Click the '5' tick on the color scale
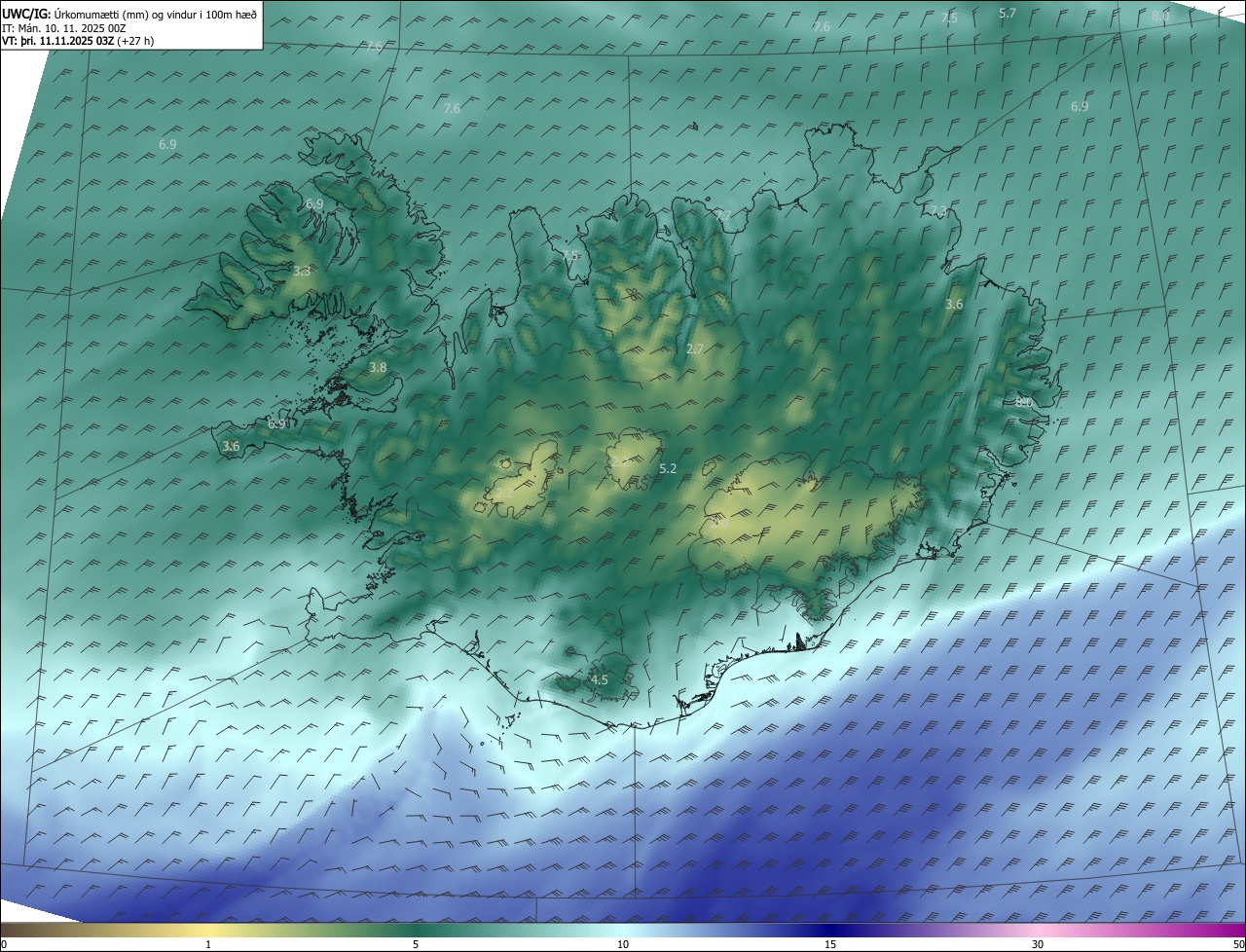The image size is (1246, 952). (416, 945)
